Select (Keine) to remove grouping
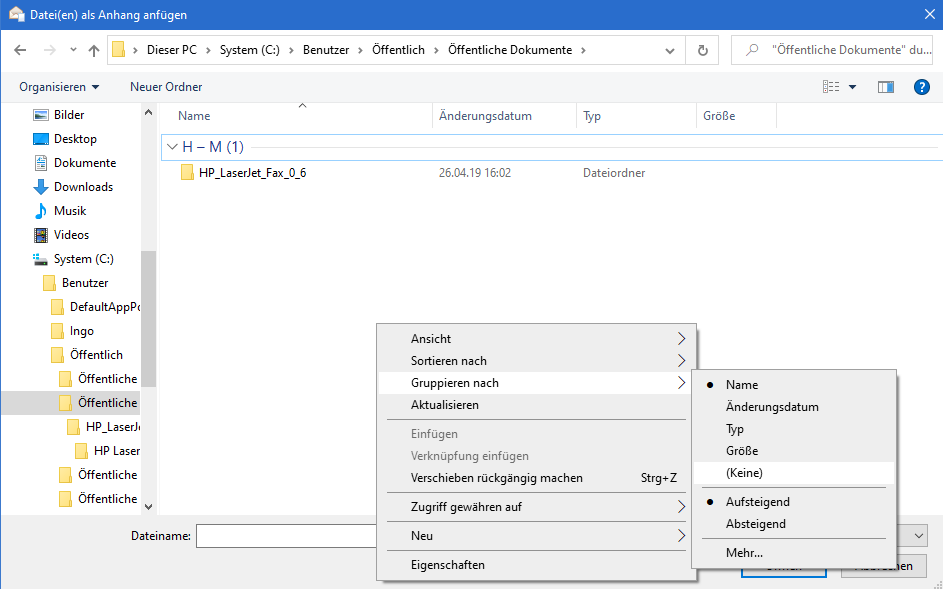943x589 pixels. (744, 473)
